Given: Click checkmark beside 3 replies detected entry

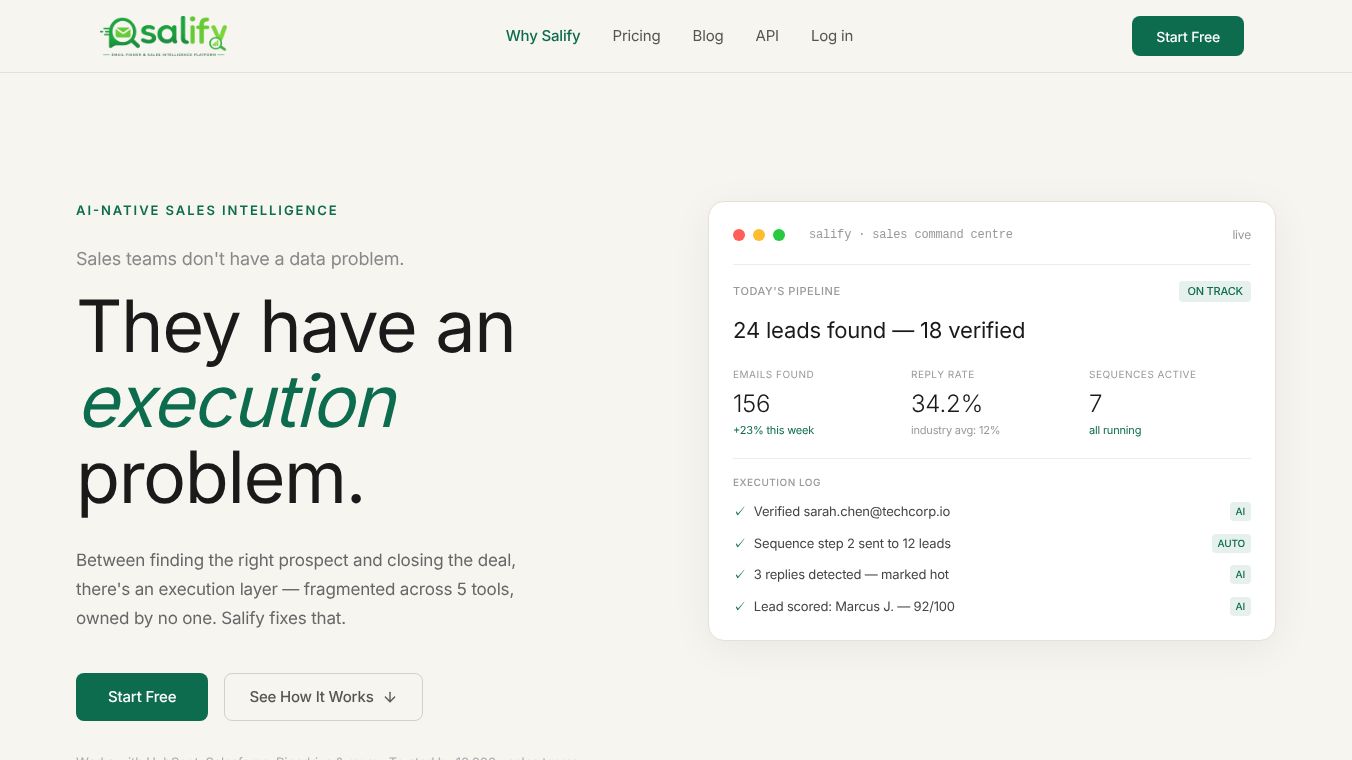Looking at the screenshot, I should tap(740, 574).
